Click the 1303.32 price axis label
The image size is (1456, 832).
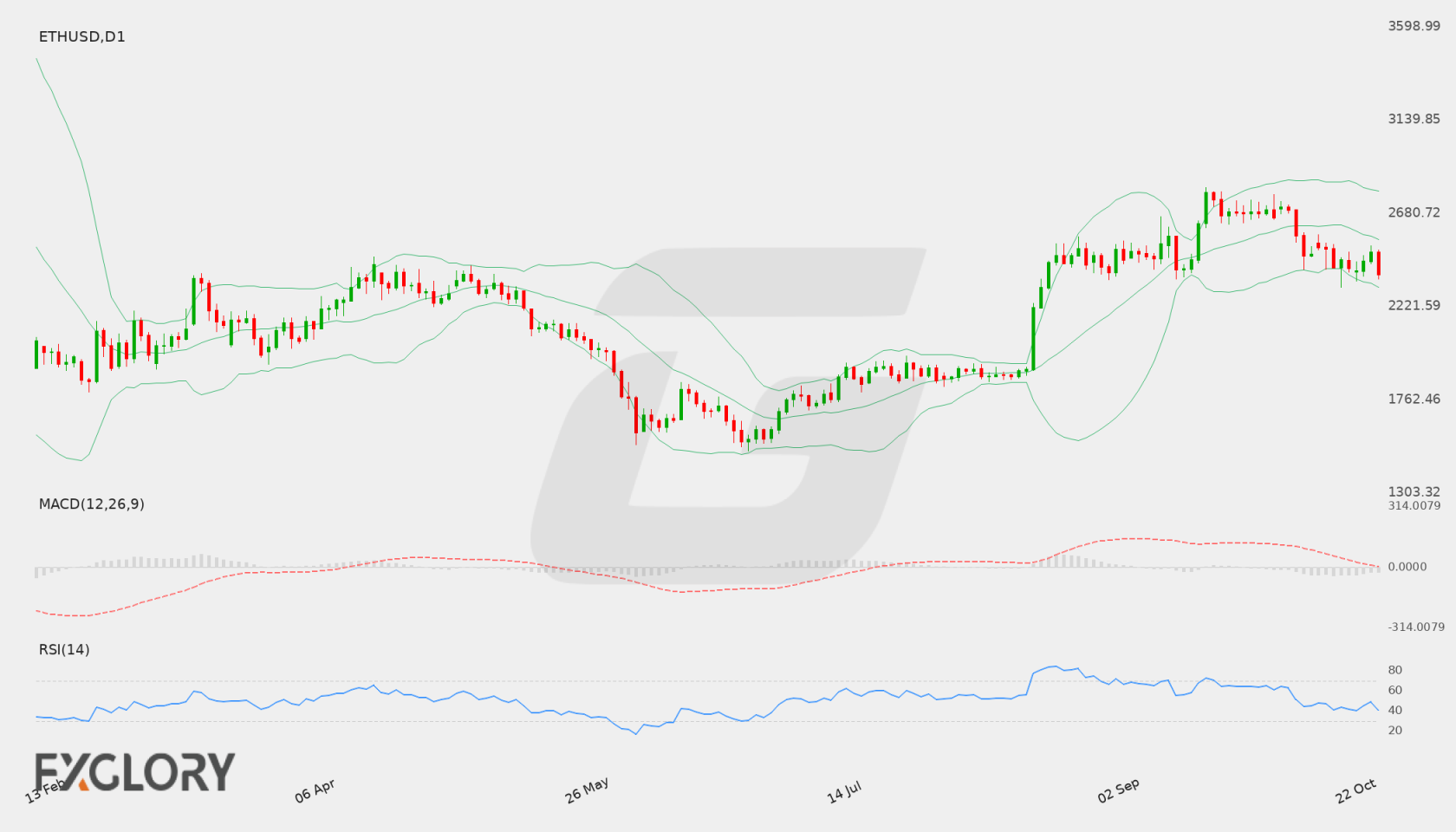(1414, 491)
